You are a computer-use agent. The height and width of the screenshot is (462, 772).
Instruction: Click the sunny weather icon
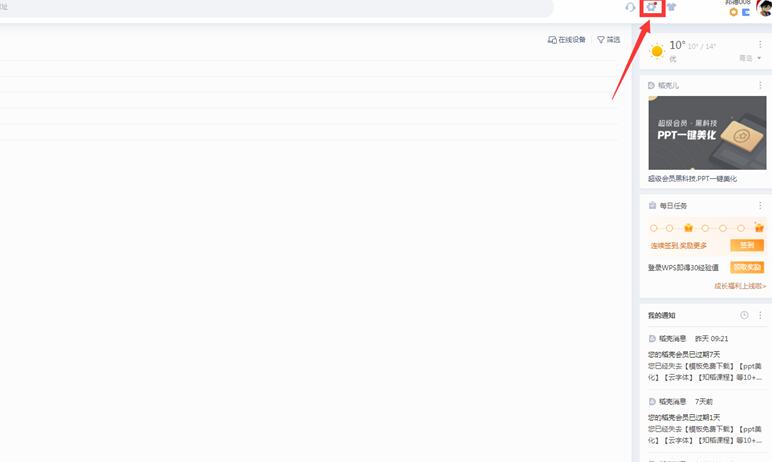click(x=657, y=51)
